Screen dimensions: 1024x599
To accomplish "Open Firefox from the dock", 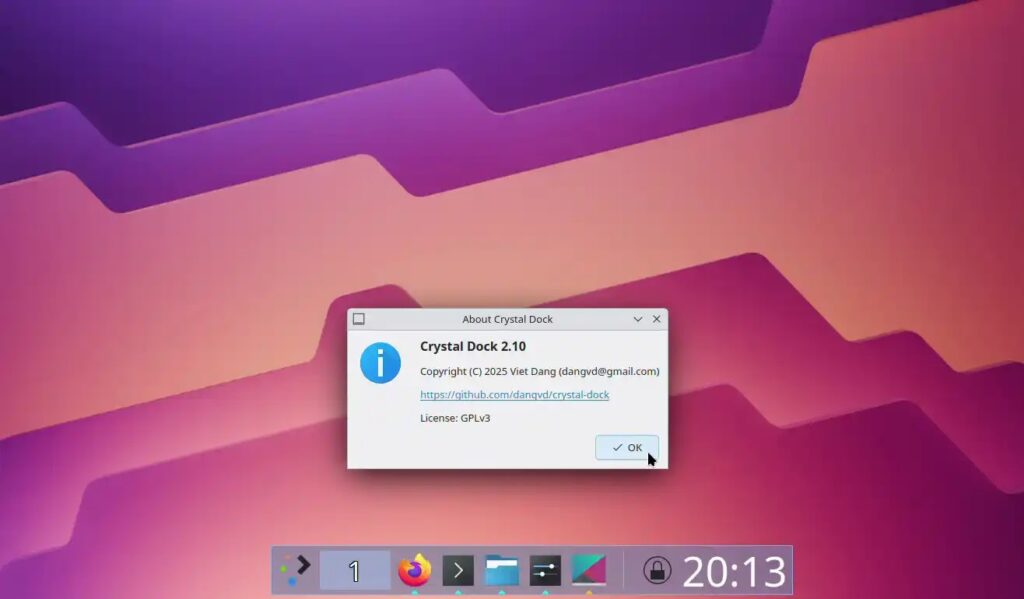I will click(x=414, y=571).
